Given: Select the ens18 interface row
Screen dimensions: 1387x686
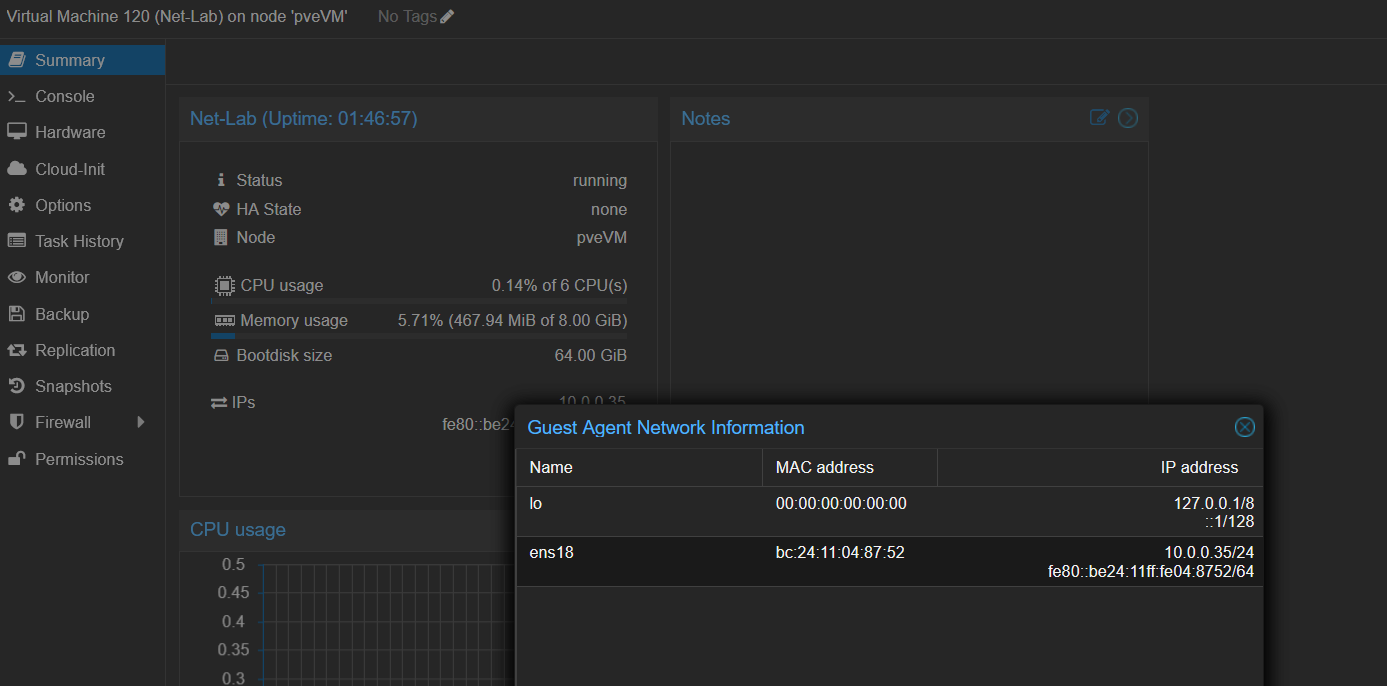Looking at the screenshot, I should pos(890,562).
